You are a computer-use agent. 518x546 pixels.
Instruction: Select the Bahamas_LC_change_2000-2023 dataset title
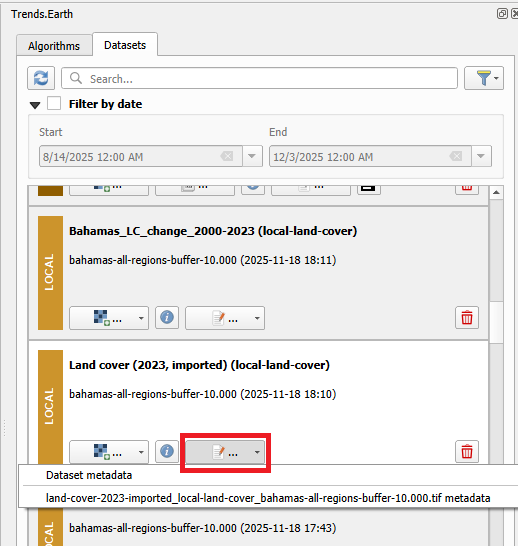pyautogui.click(x=213, y=231)
